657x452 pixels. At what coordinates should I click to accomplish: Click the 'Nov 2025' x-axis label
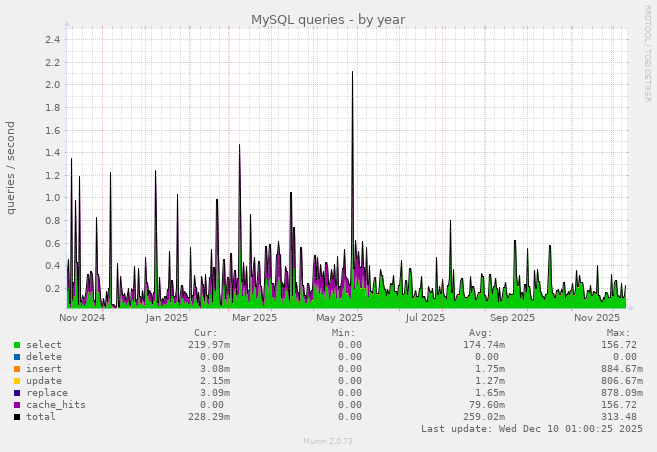[x=597, y=318]
